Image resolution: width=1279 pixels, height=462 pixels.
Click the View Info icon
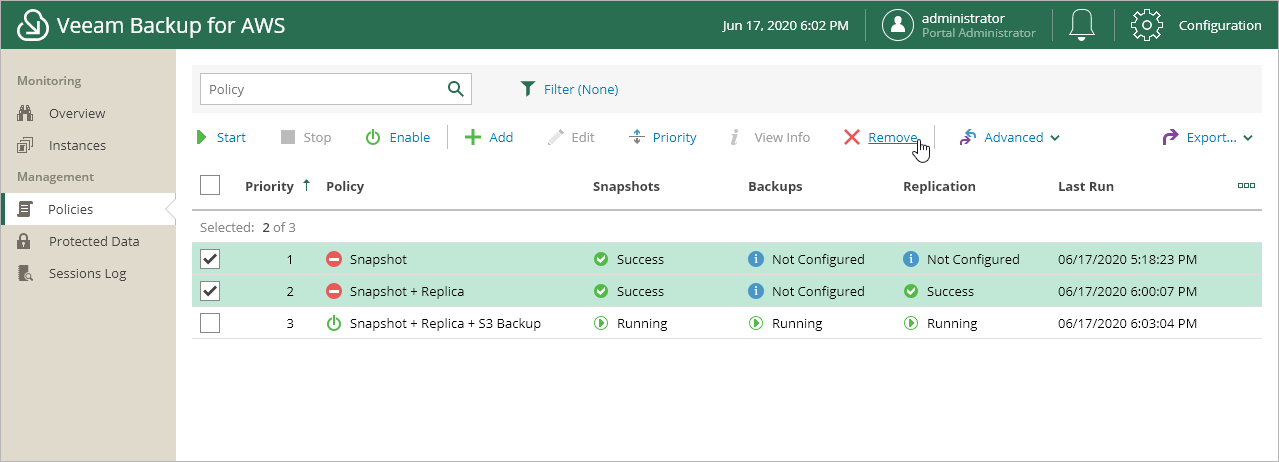[x=734, y=137]
